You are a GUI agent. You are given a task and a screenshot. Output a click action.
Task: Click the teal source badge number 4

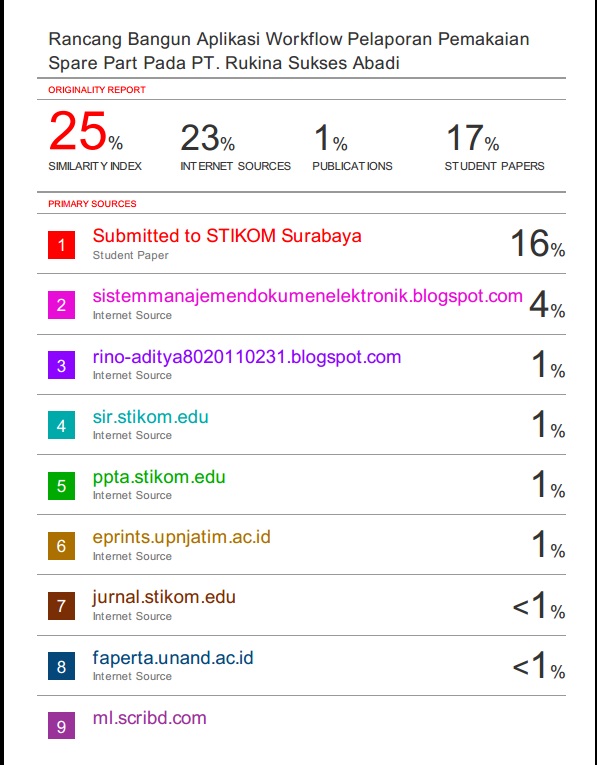[61, 425]
